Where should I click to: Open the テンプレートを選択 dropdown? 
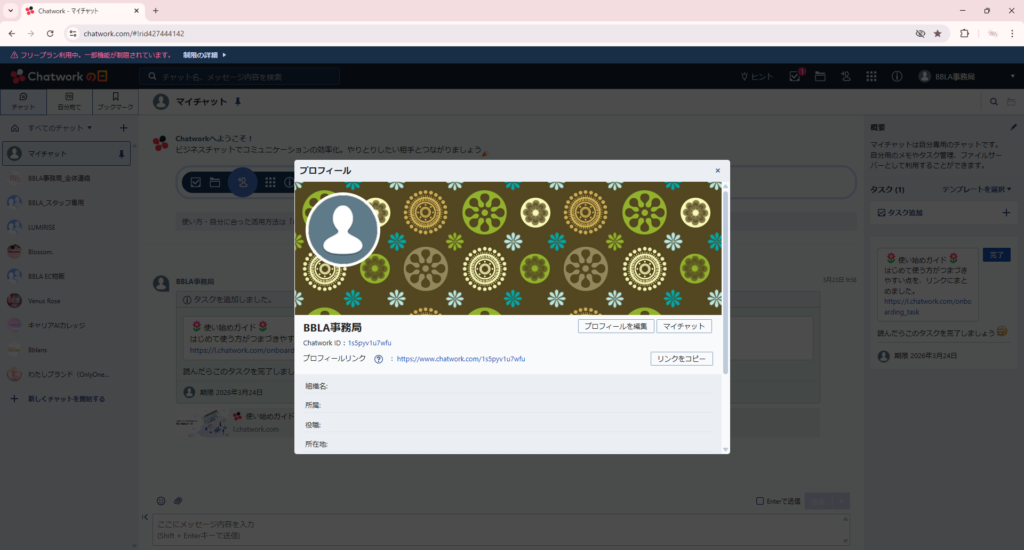976,189
